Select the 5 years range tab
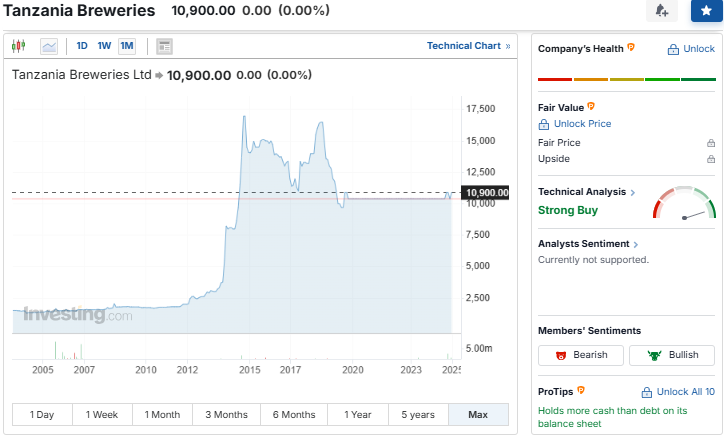The width and height of the screenshot is (724, 438). [x=418, y=414]
